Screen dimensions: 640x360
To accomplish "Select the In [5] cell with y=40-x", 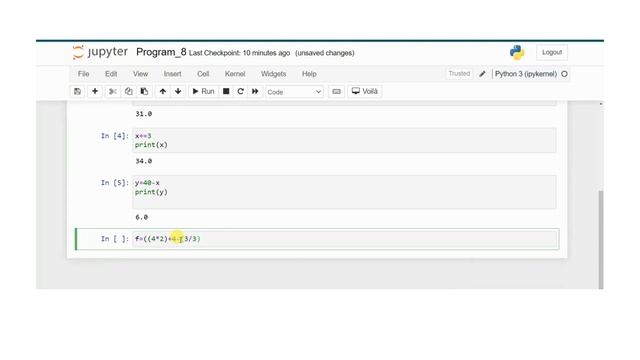I will point(344,192).
